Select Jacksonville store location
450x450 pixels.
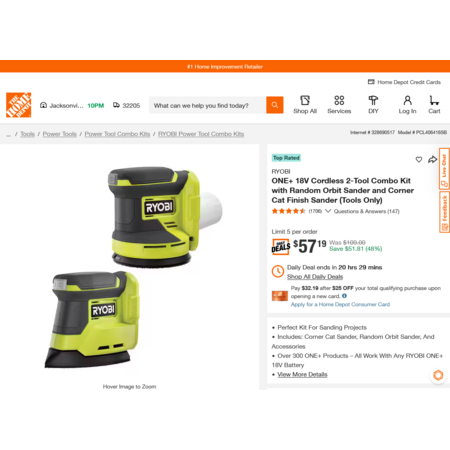pos(62,105)
